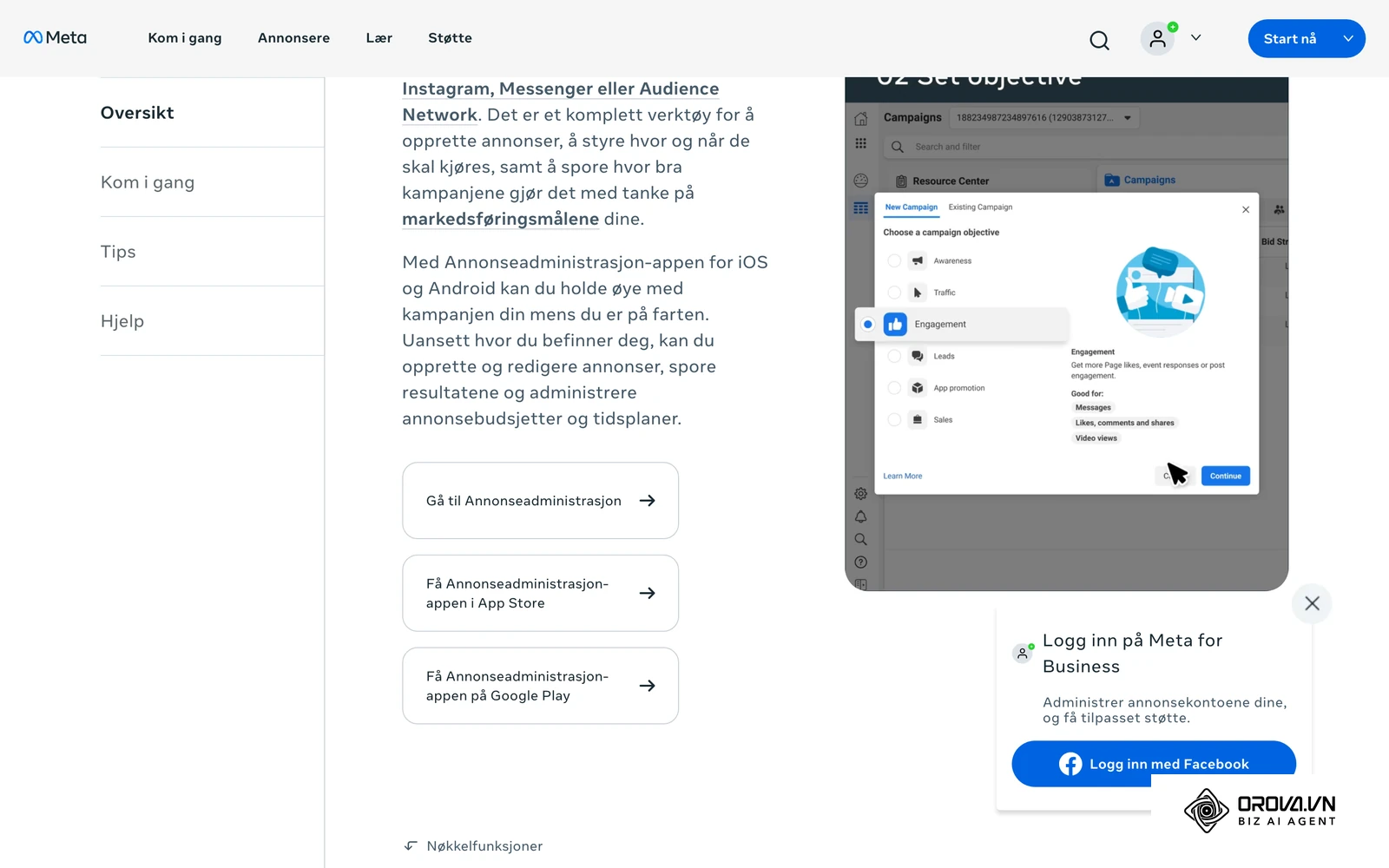Viewport: 1389px width, 868px height.
Task: Open the search magnifier icon
Action: (1099, 40)
